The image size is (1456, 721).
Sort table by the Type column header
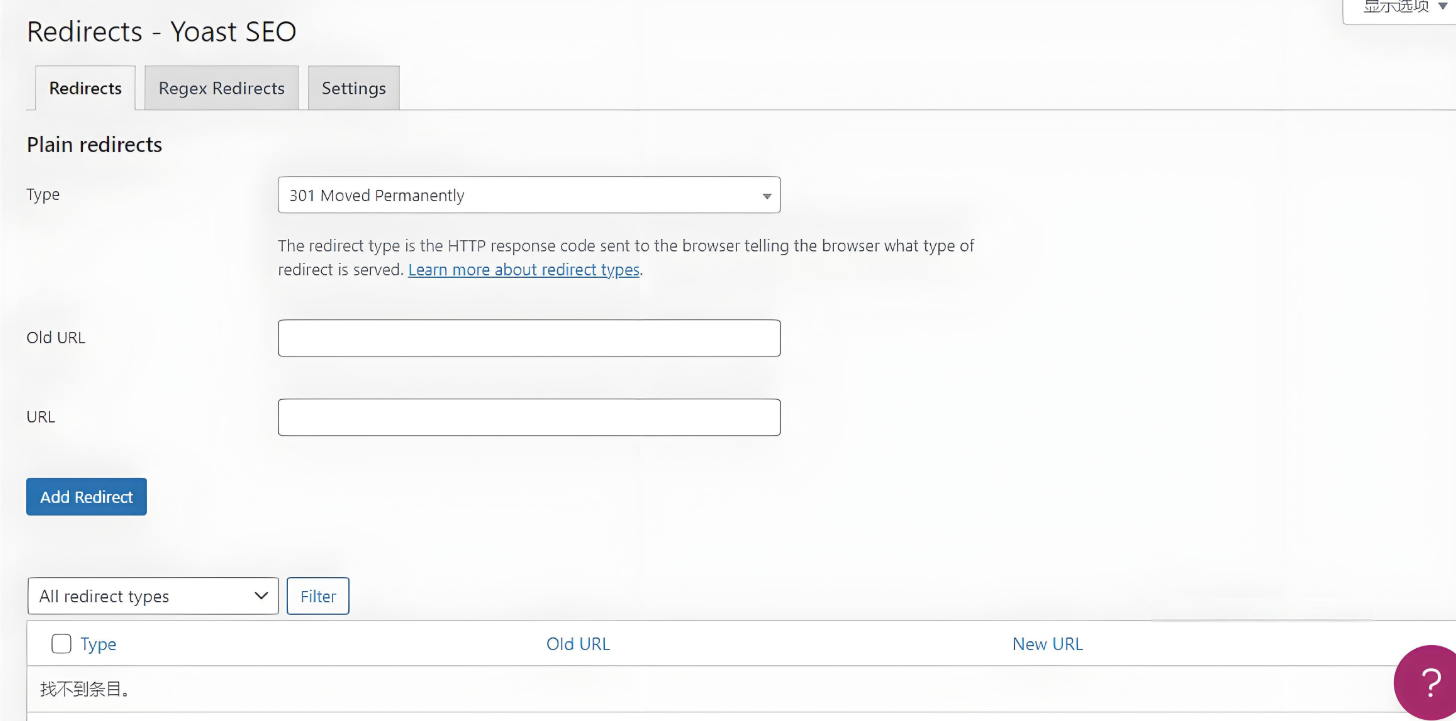click(99, 644)
